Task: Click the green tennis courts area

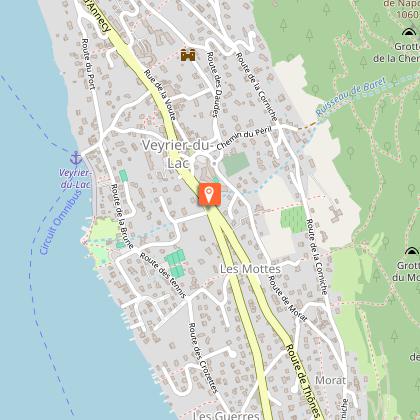Action: point(175,263)
